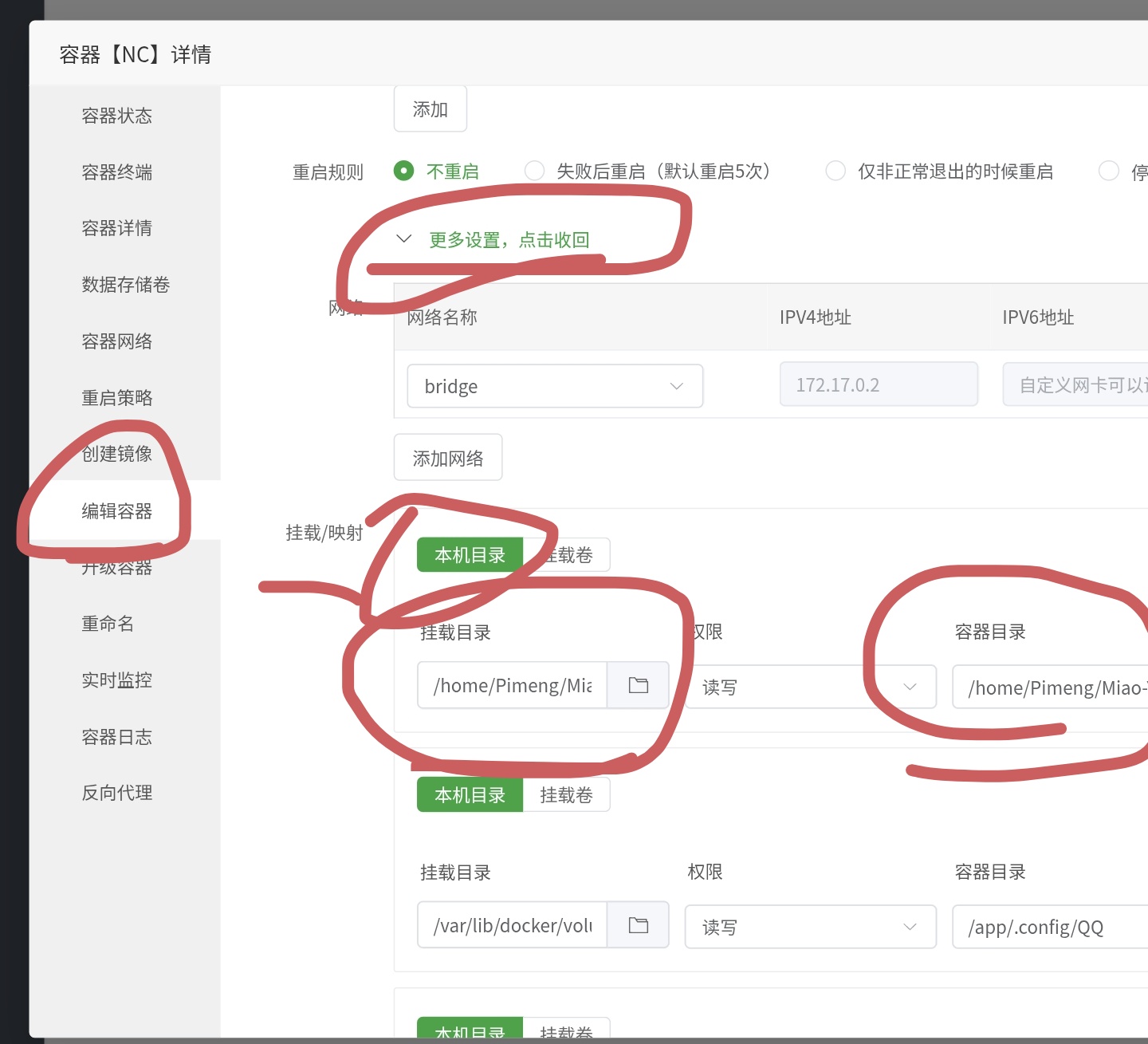Collapse 更多设置 section
Viewport: 1148px width, 1044px height.
tap(509, 239)
